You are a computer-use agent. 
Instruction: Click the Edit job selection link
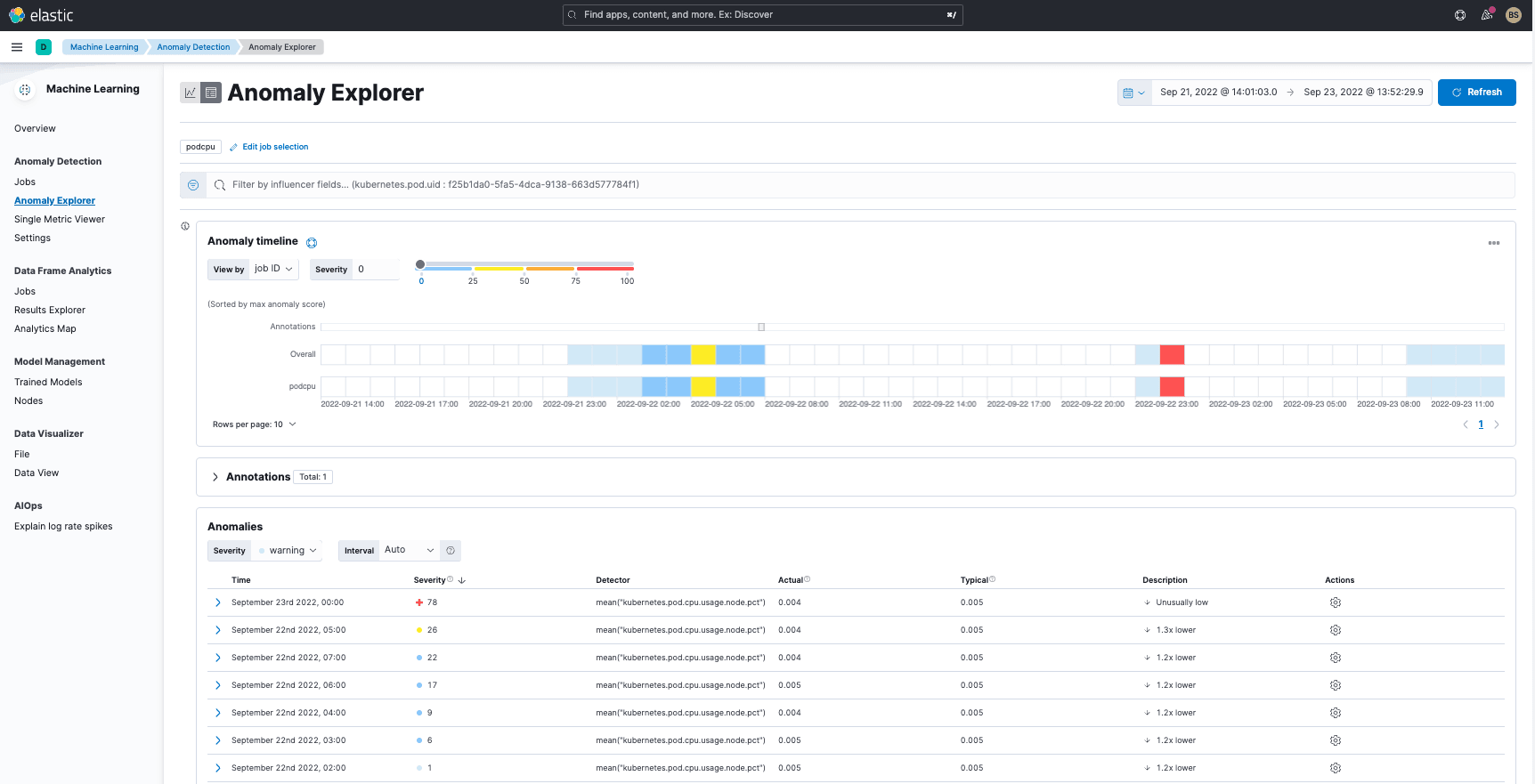pos(275,147)
